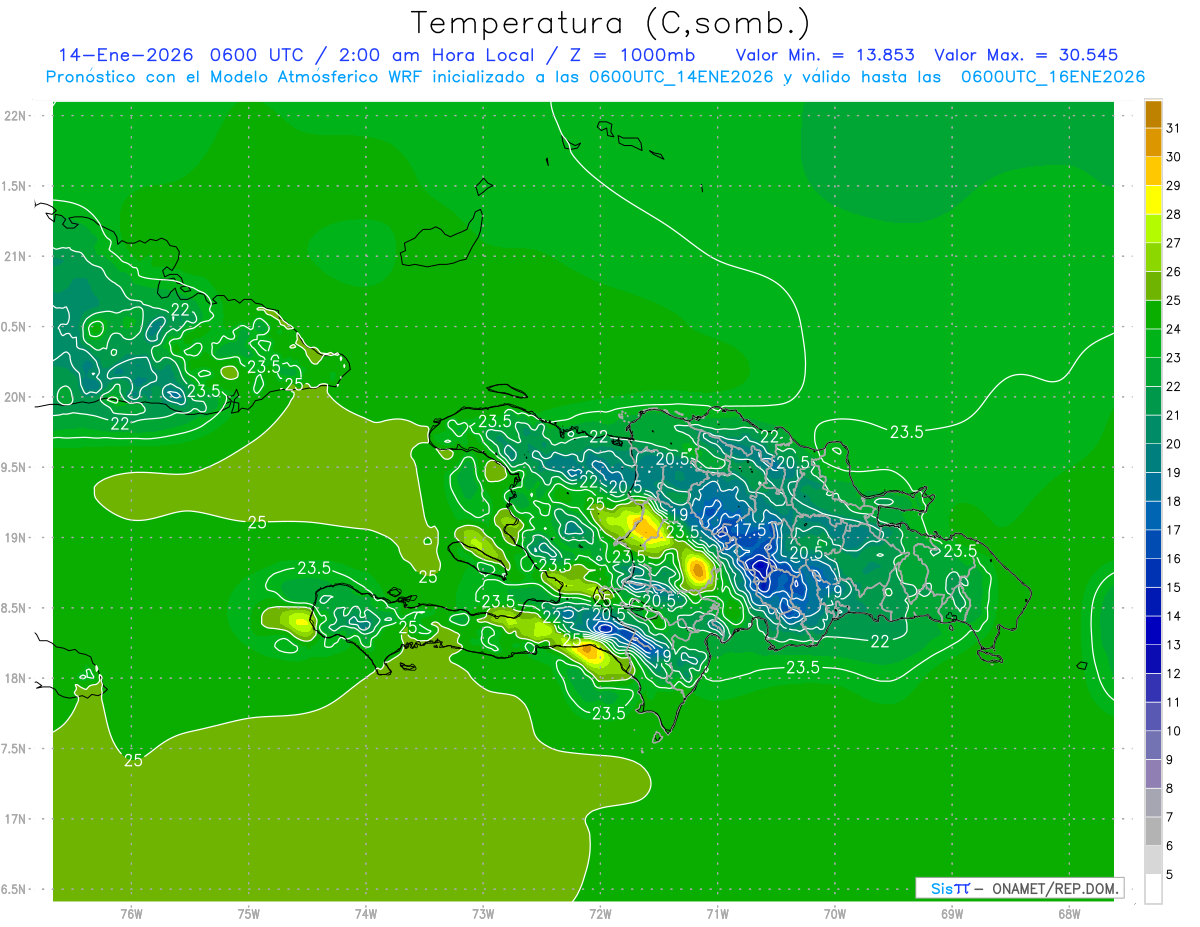Click the '17N' latitude axis label

[17, 819]
